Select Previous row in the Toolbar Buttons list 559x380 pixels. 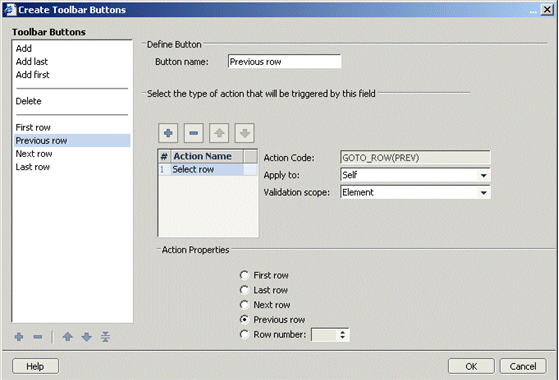coord(72,140)
